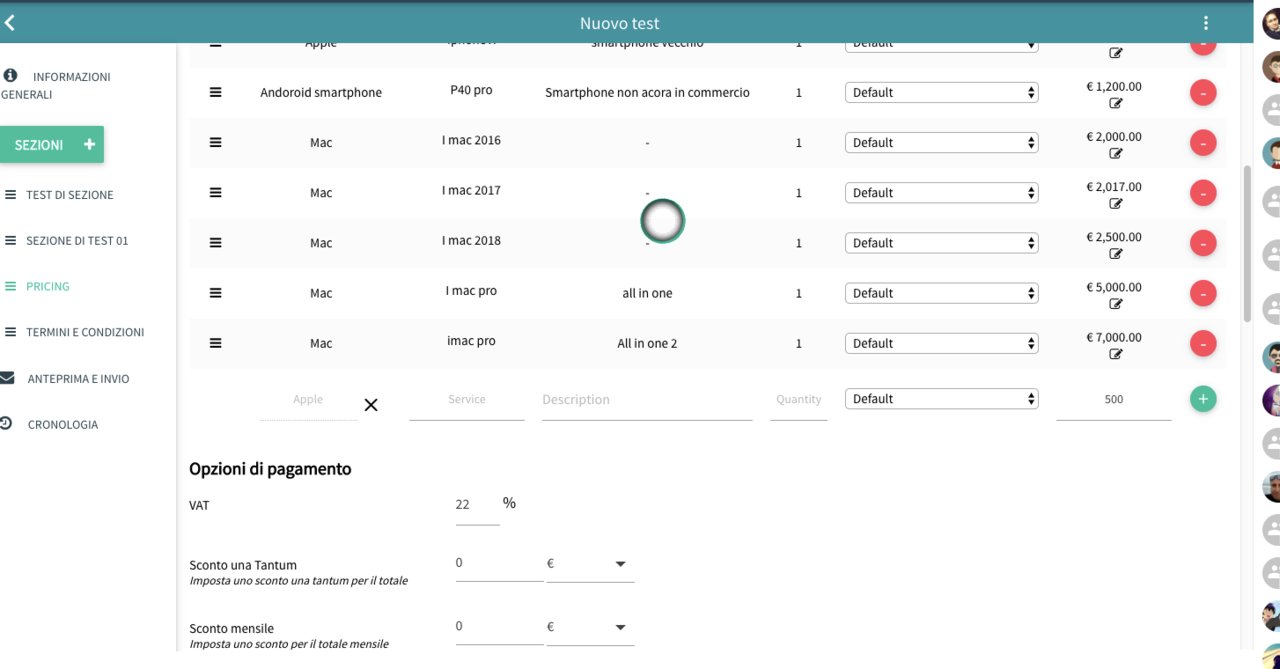This screenshot has height=669, width=1280.
Task: Open Default dropdown for I mac 2017
Action: [941, 193]
